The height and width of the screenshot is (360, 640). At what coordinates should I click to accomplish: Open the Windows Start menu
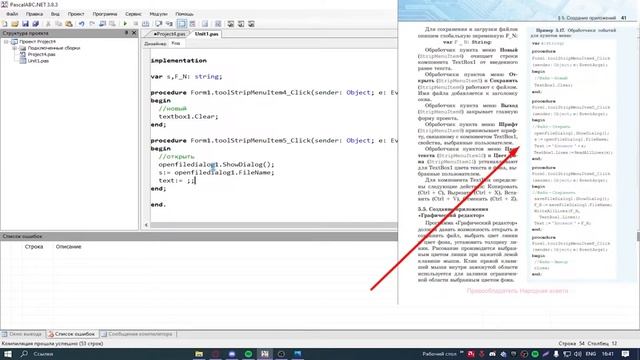[x=7, y=354]
